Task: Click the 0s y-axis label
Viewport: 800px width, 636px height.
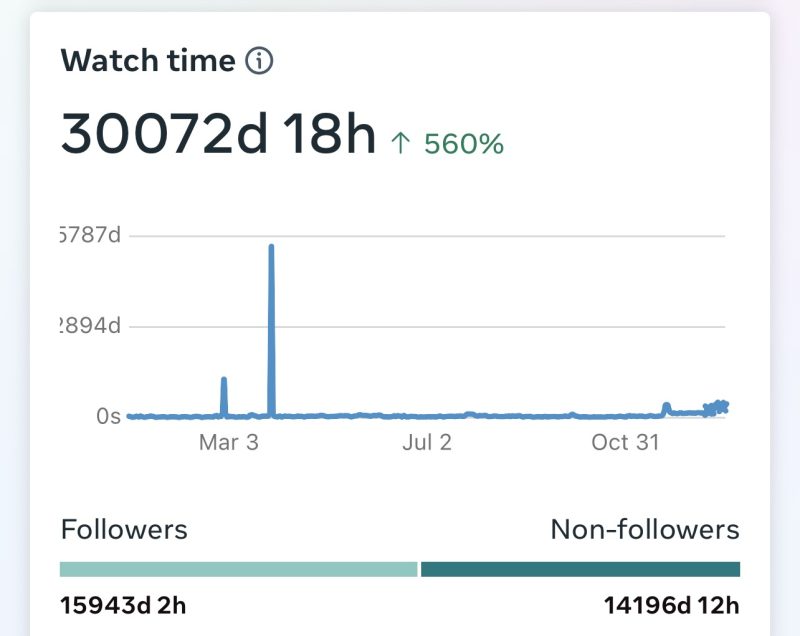Action: (x=108, y=416)
